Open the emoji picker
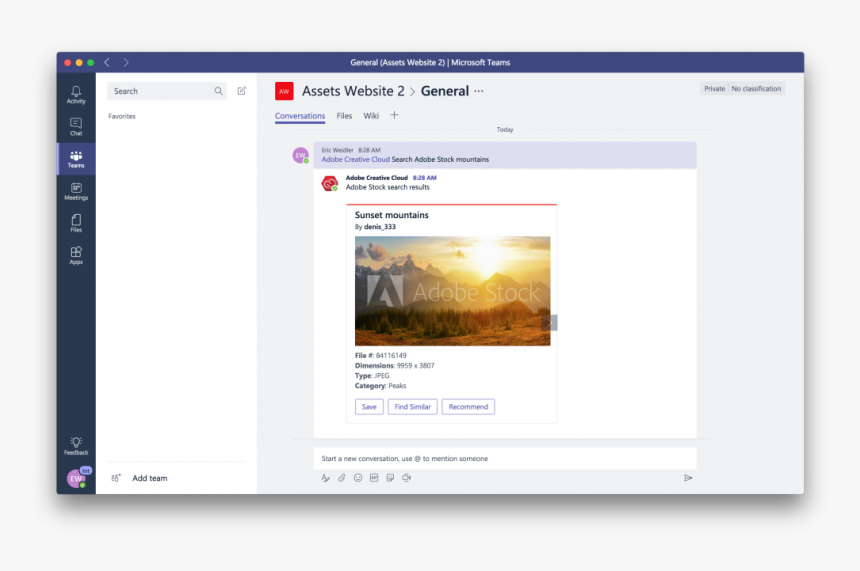The height and width of the screenshot is (571, 860). point(358,478)
